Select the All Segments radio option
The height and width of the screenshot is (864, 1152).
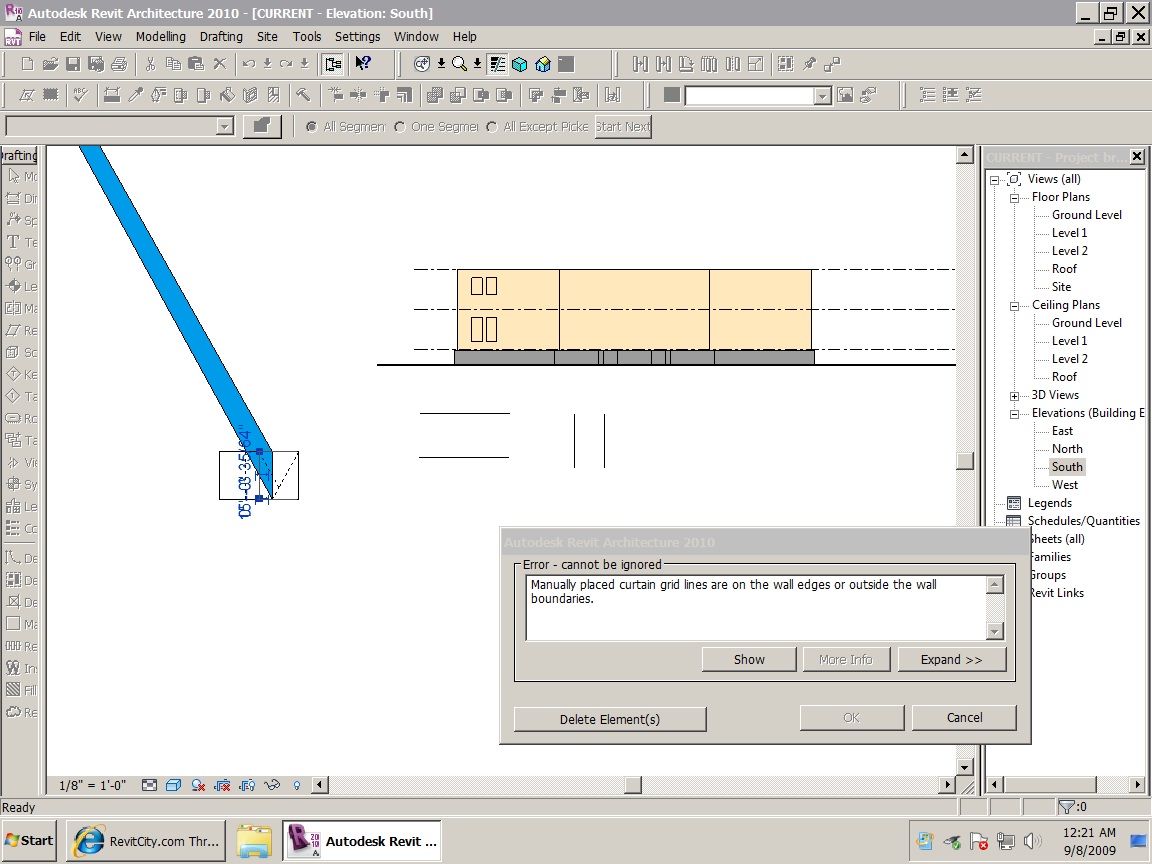coord(312,127)
